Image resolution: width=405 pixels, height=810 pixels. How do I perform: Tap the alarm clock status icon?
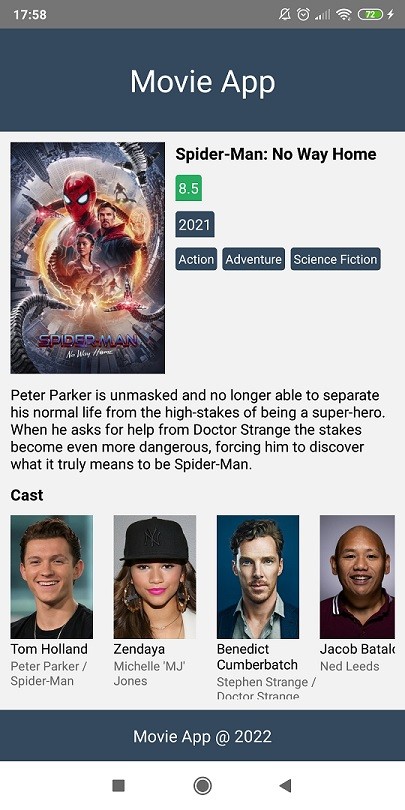click(x=303, y=14)
